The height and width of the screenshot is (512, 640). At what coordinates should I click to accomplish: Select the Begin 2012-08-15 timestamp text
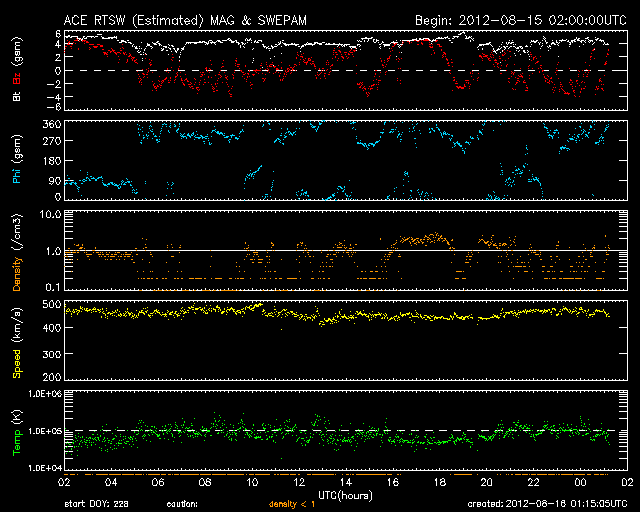pyautogui.click(x=521, y=20)
